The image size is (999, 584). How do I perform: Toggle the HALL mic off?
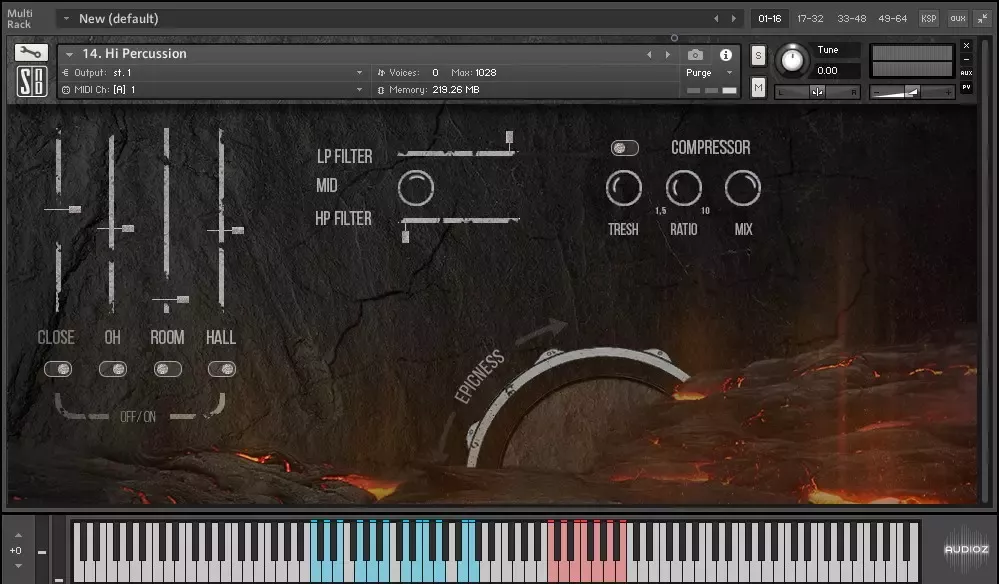tap(222, 369)
